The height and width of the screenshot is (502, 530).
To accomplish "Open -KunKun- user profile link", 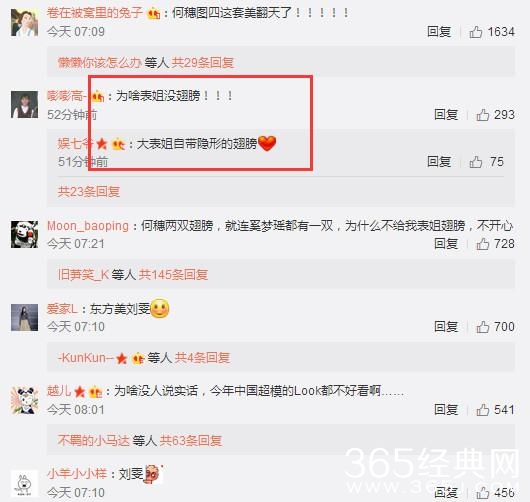I will tap(86, 358).
